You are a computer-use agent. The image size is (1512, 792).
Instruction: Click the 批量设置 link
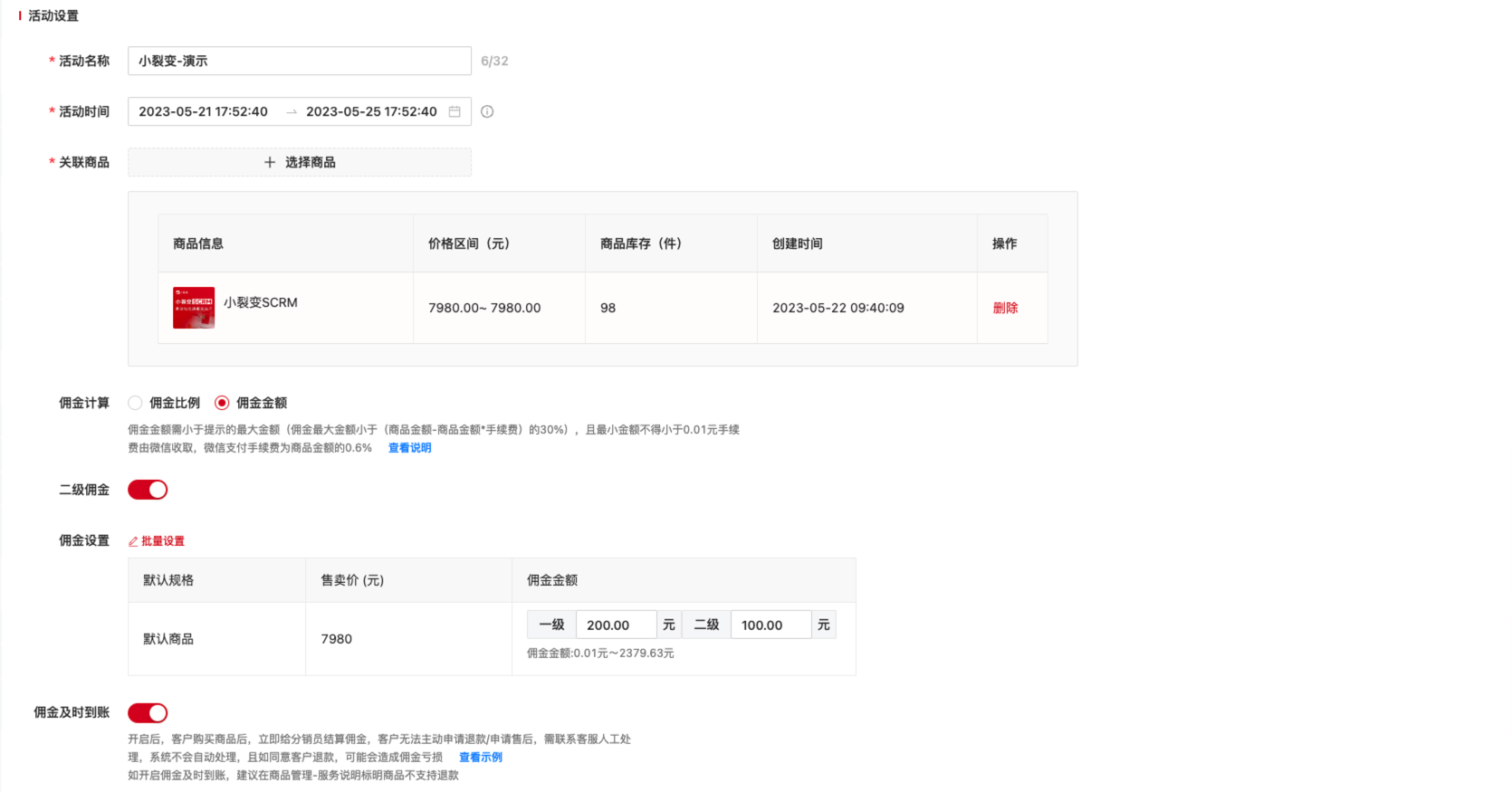point(163,541)
